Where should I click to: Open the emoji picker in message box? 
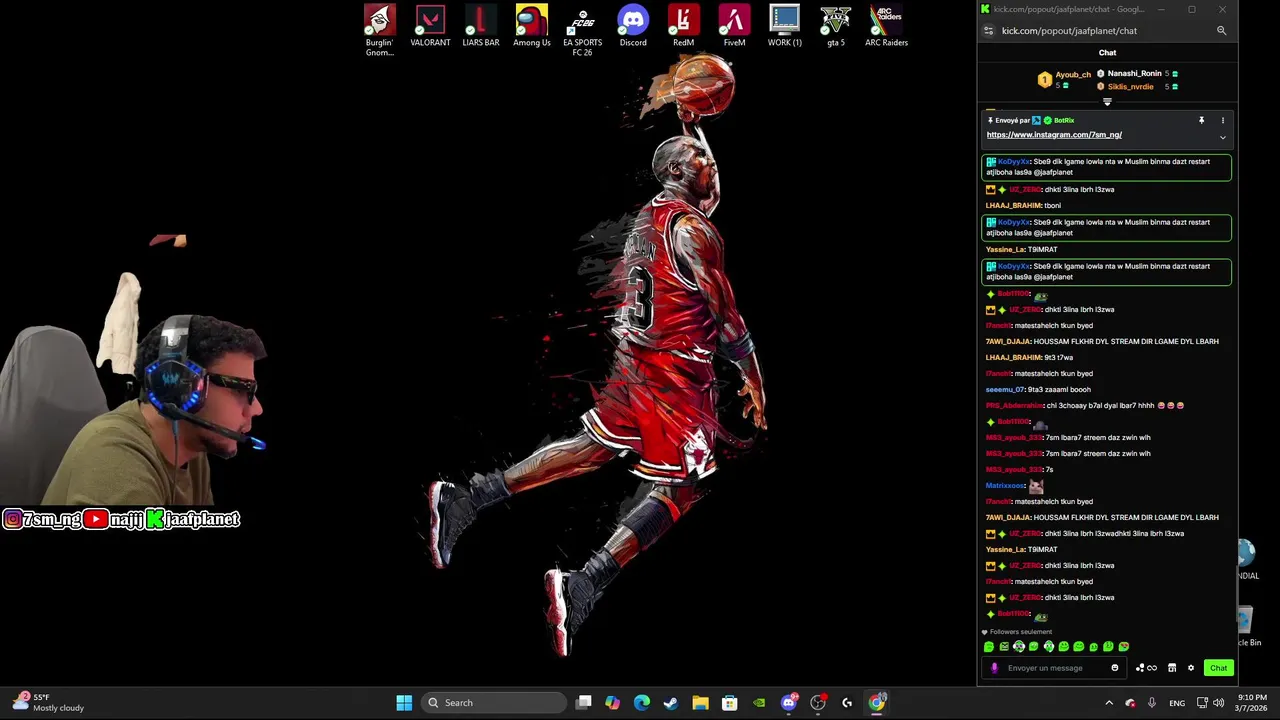coord(1114,668)
